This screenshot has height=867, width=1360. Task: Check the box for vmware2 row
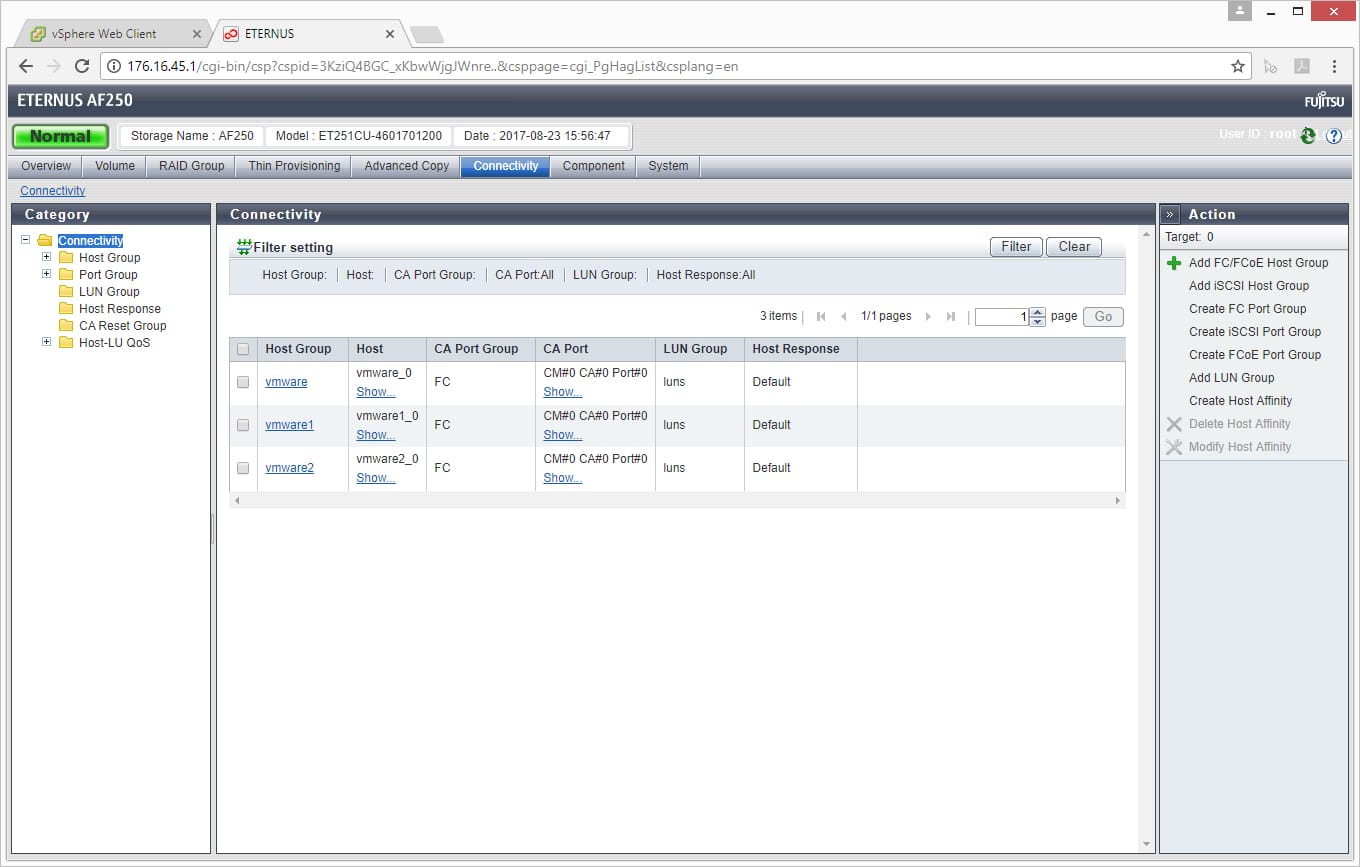243,468
